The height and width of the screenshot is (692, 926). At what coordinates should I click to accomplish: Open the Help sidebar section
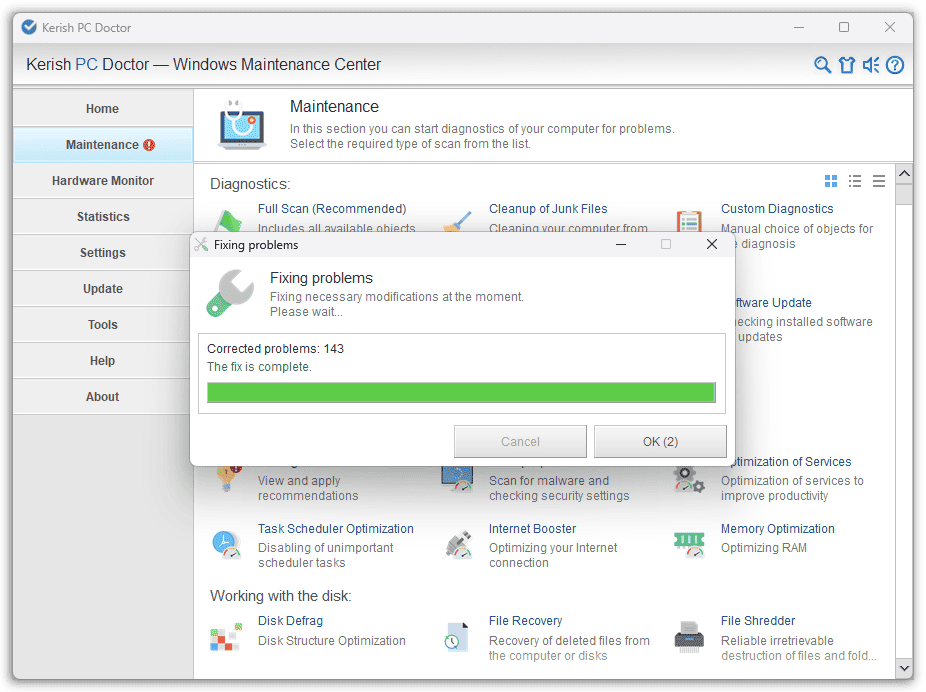point(103,361)
